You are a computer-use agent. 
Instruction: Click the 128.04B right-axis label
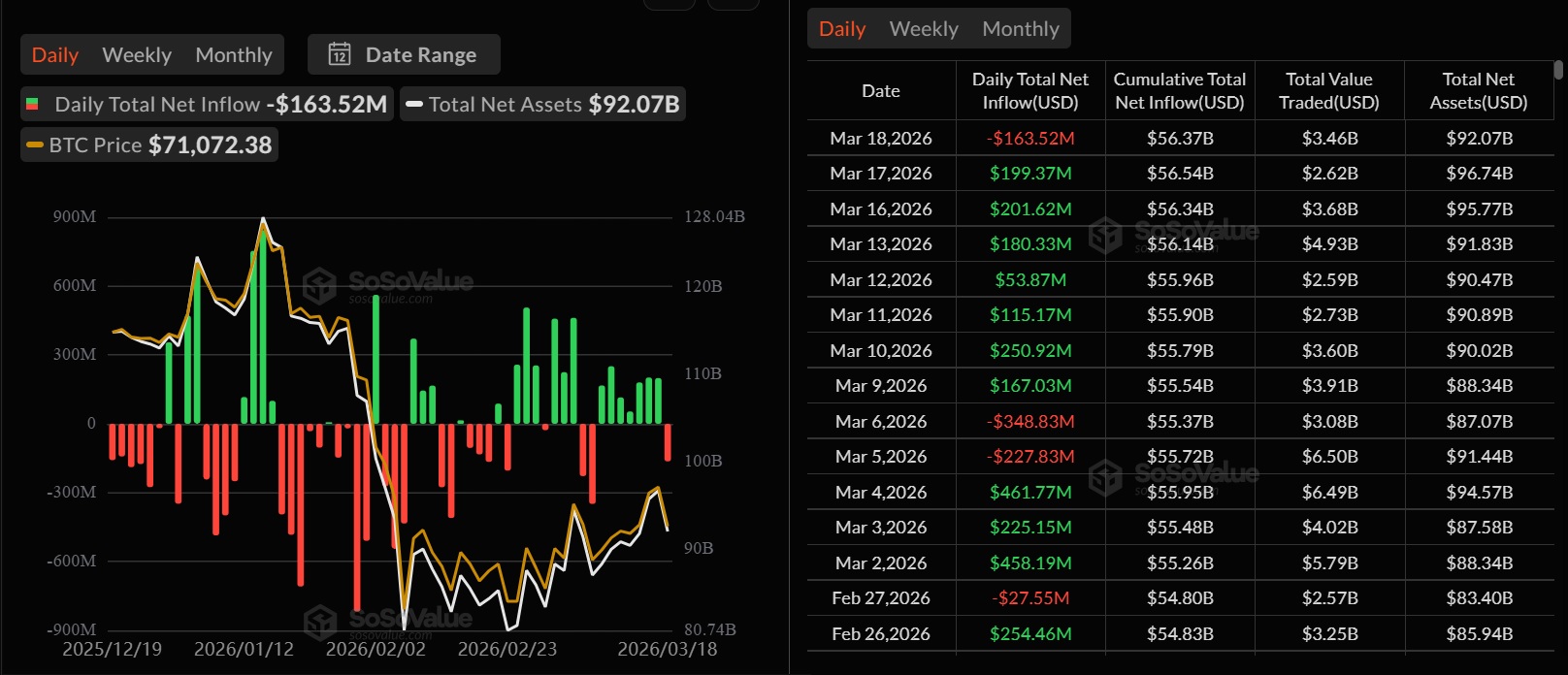click(x=714, y=216)
